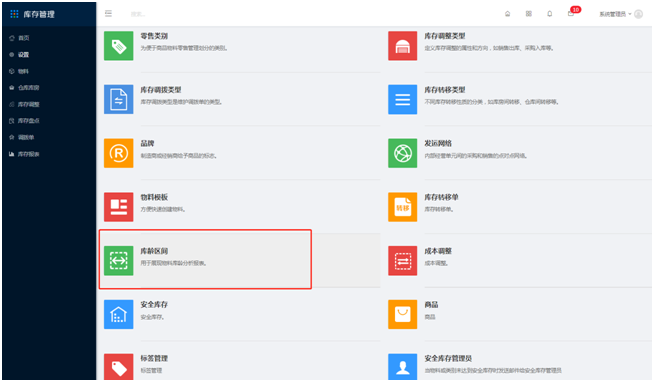Open the notification bell icon
The image size is (654, 382).
click(x=550, y=14)
